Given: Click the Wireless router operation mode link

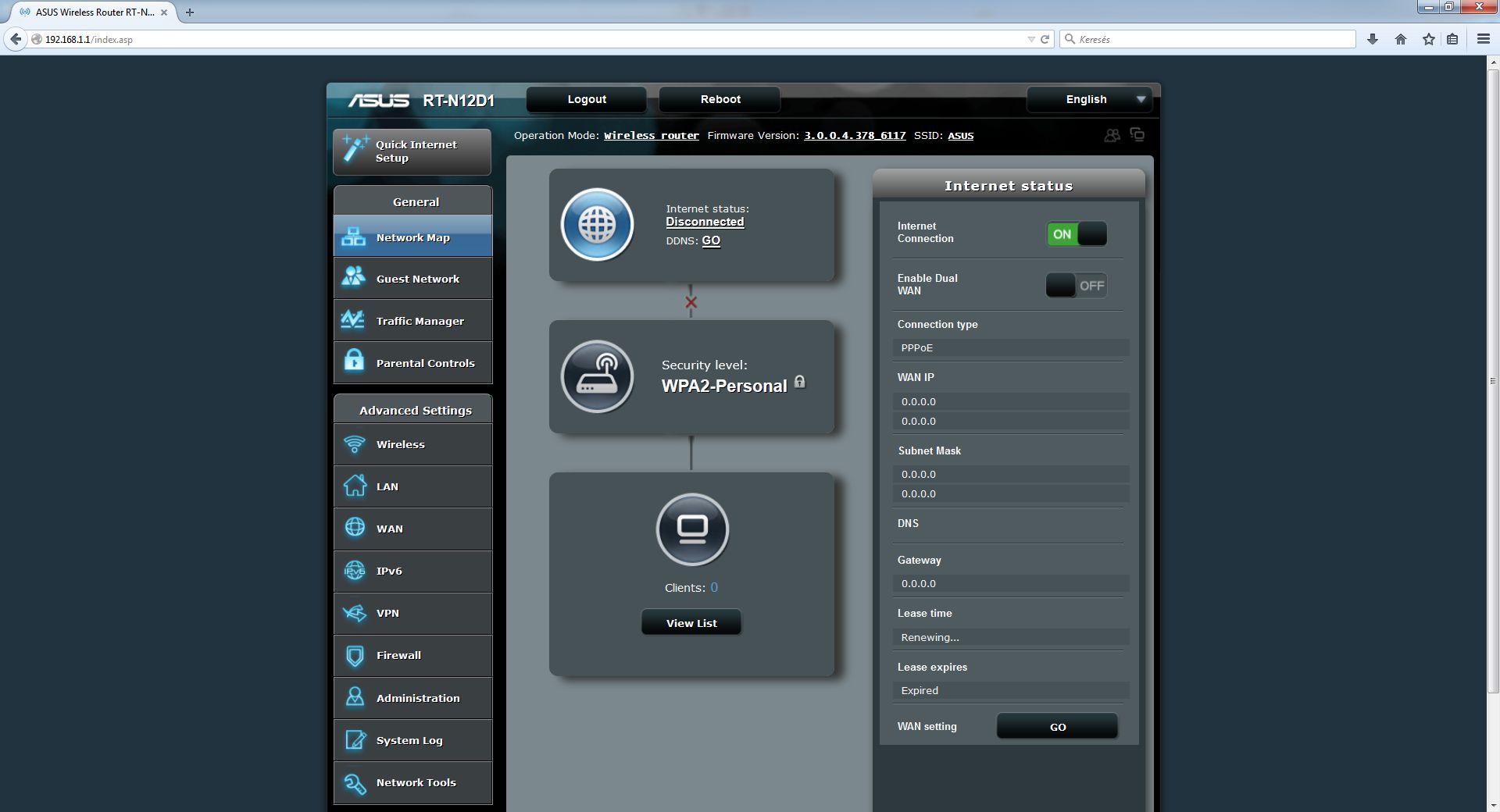Looking at the screenshot, I should tap(652, 135).
